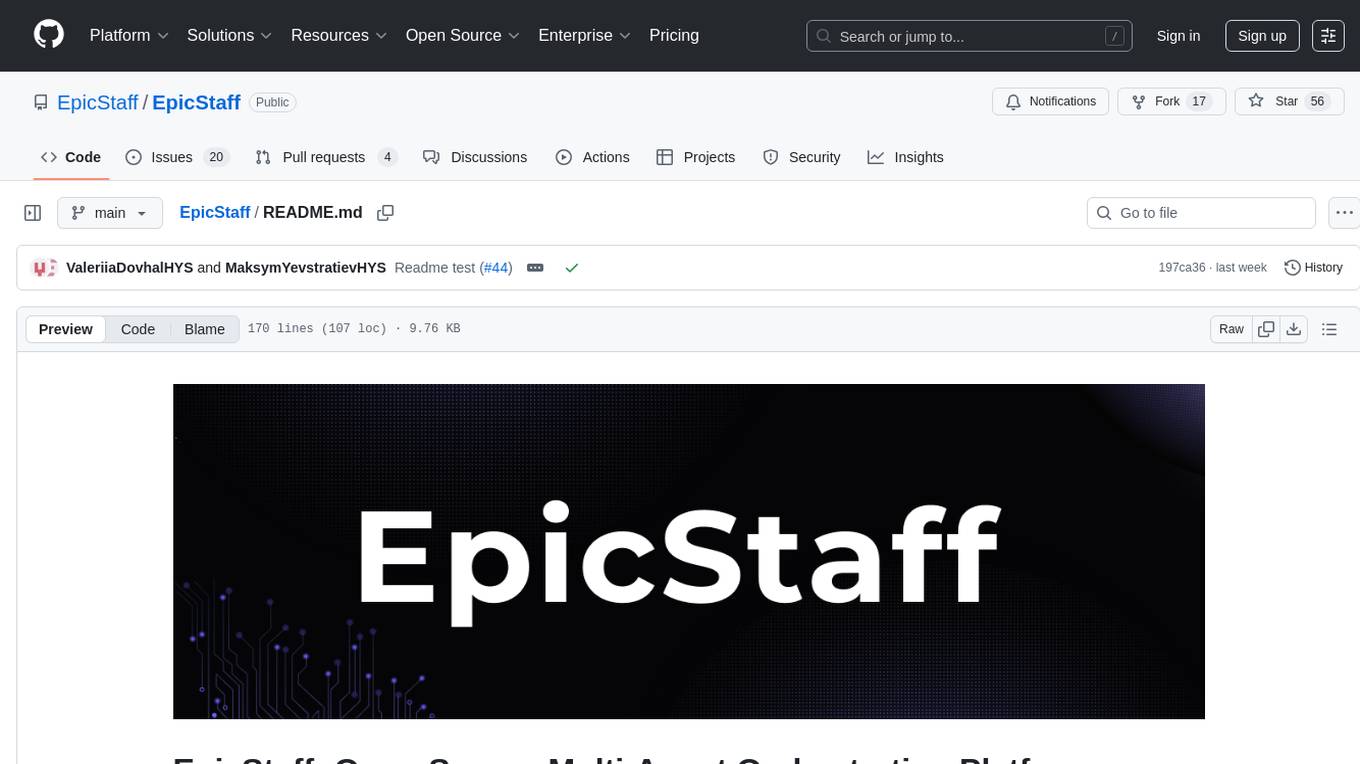The image size is (1360, 764).
Task: Open the Projects tab
Action: [696, 157]
